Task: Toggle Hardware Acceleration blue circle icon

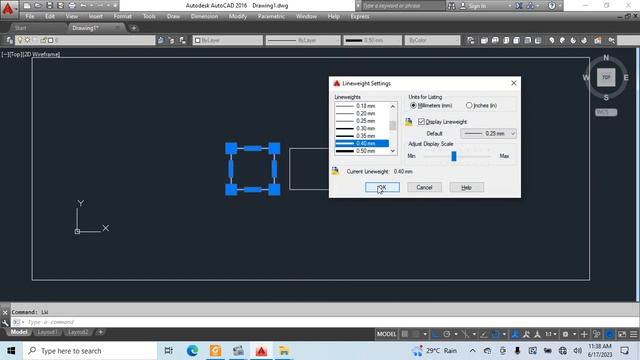Action: coord(609,334)
